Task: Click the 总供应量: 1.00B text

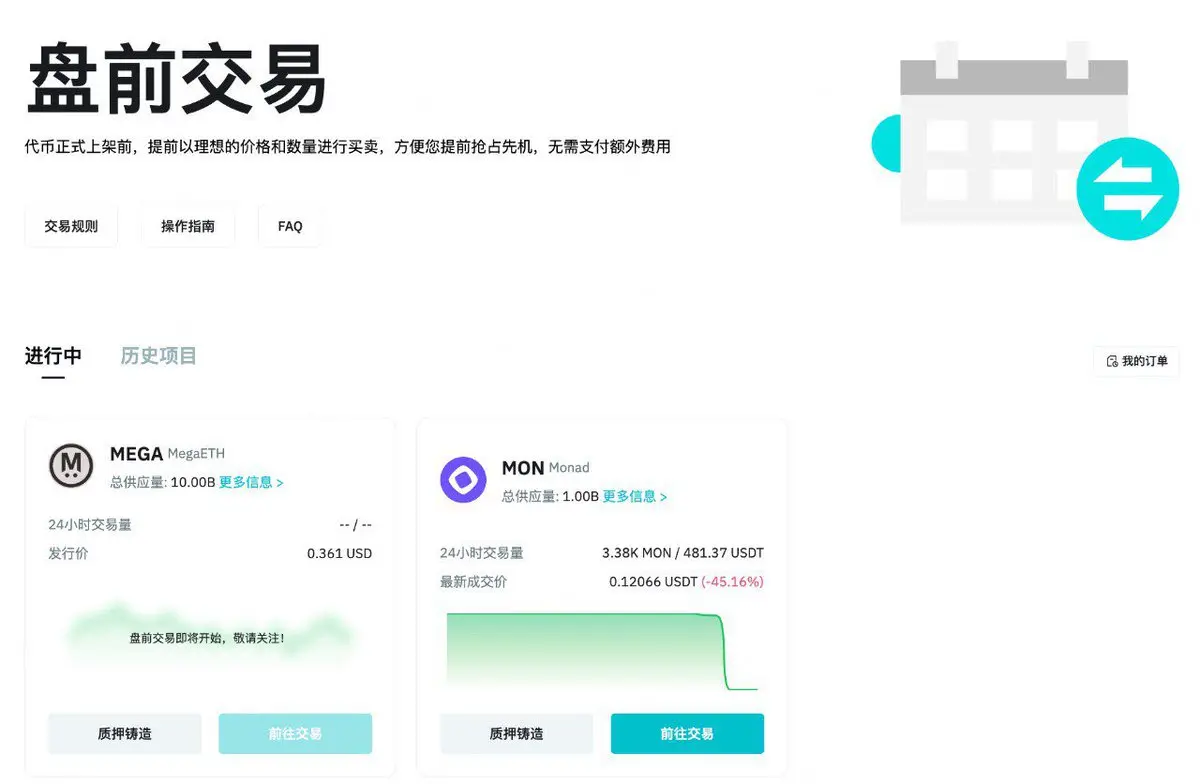Action: pos(550,496)
